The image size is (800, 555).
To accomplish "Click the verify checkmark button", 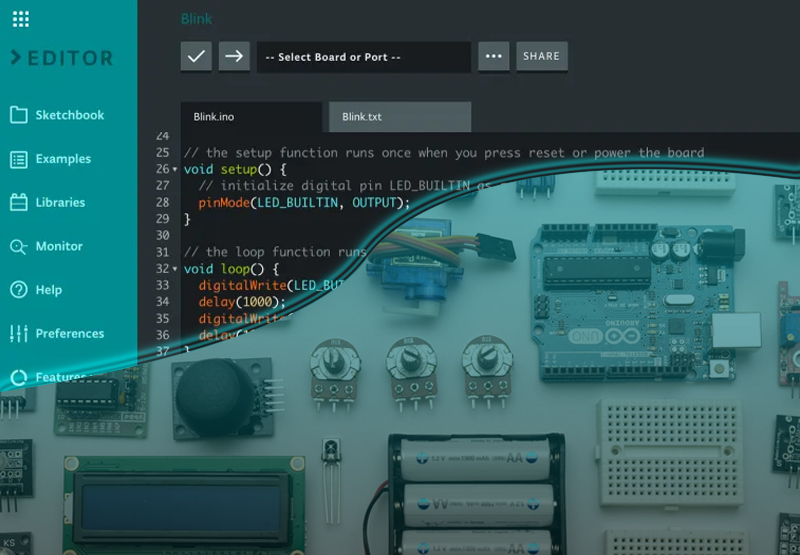I will coord(196,56).
